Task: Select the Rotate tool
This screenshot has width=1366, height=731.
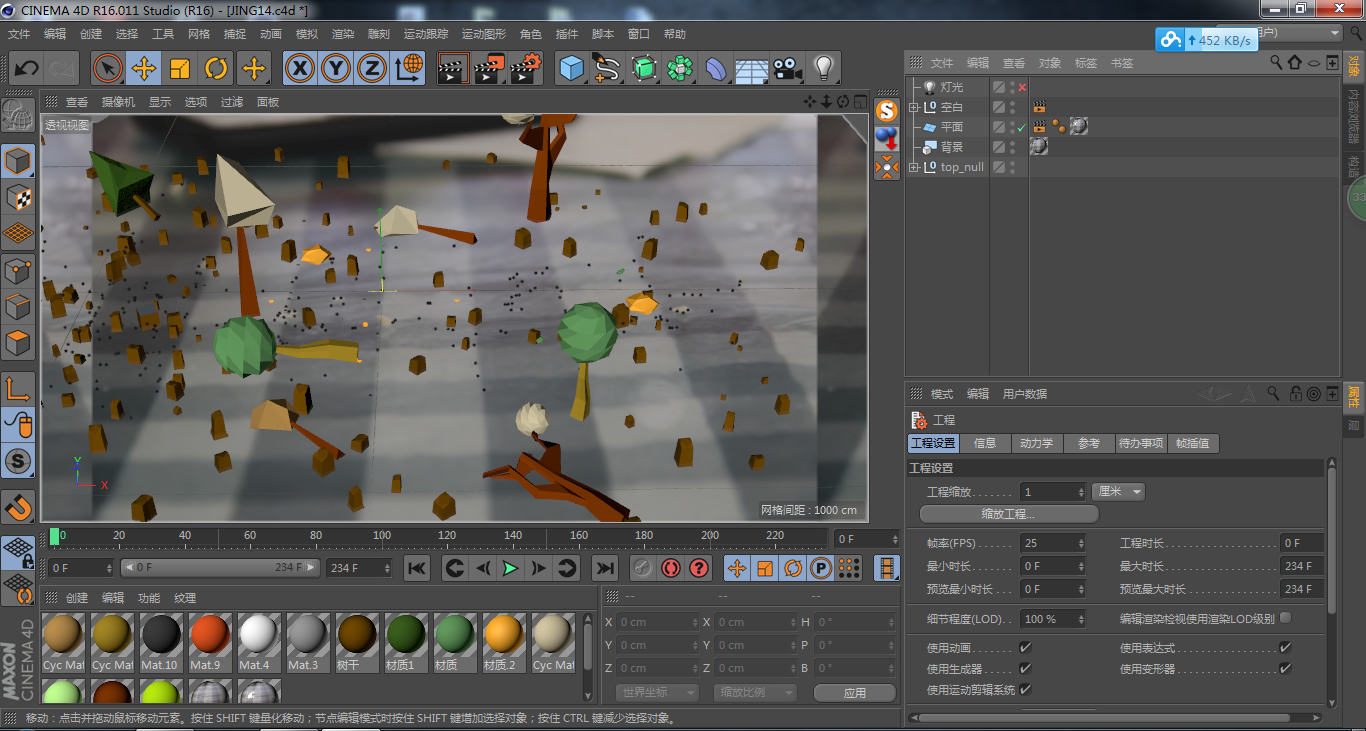Action: click(217, 68)
